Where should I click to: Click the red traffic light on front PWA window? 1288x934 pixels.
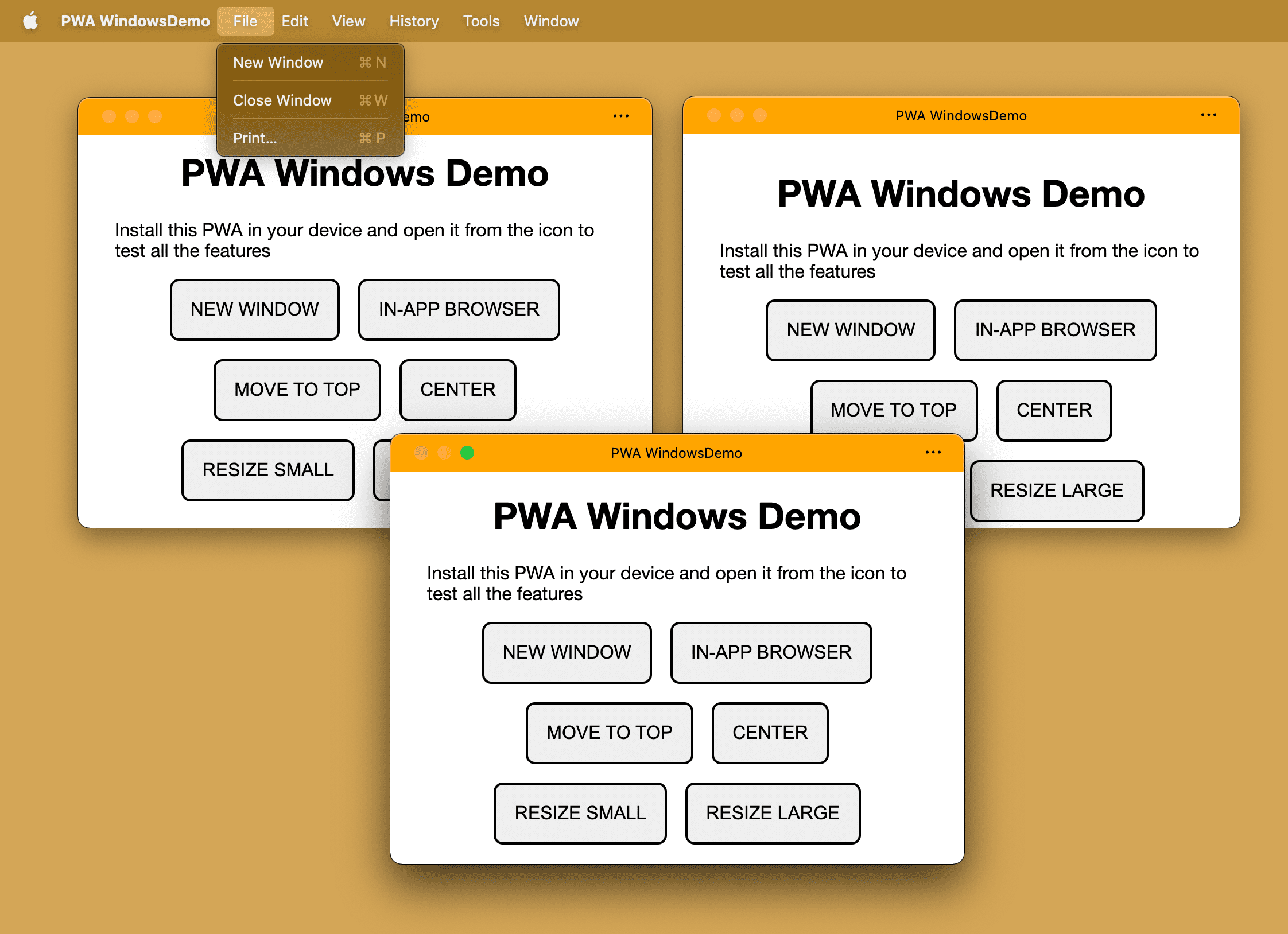click(x=420, y=453)
